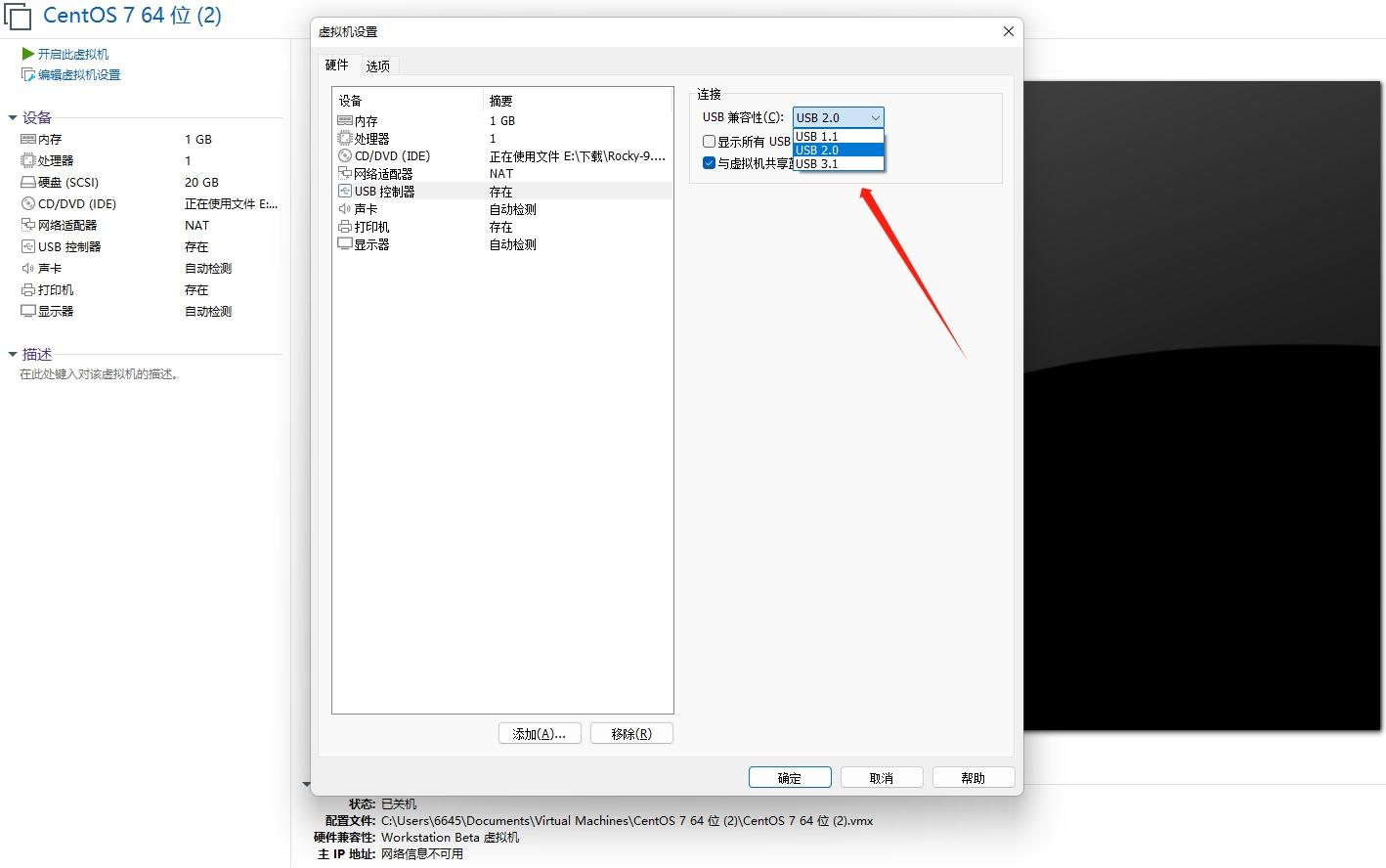
Task: Click the hard disk (SCSI) icon in the sidebar
Action: click(x=28, y=183)
